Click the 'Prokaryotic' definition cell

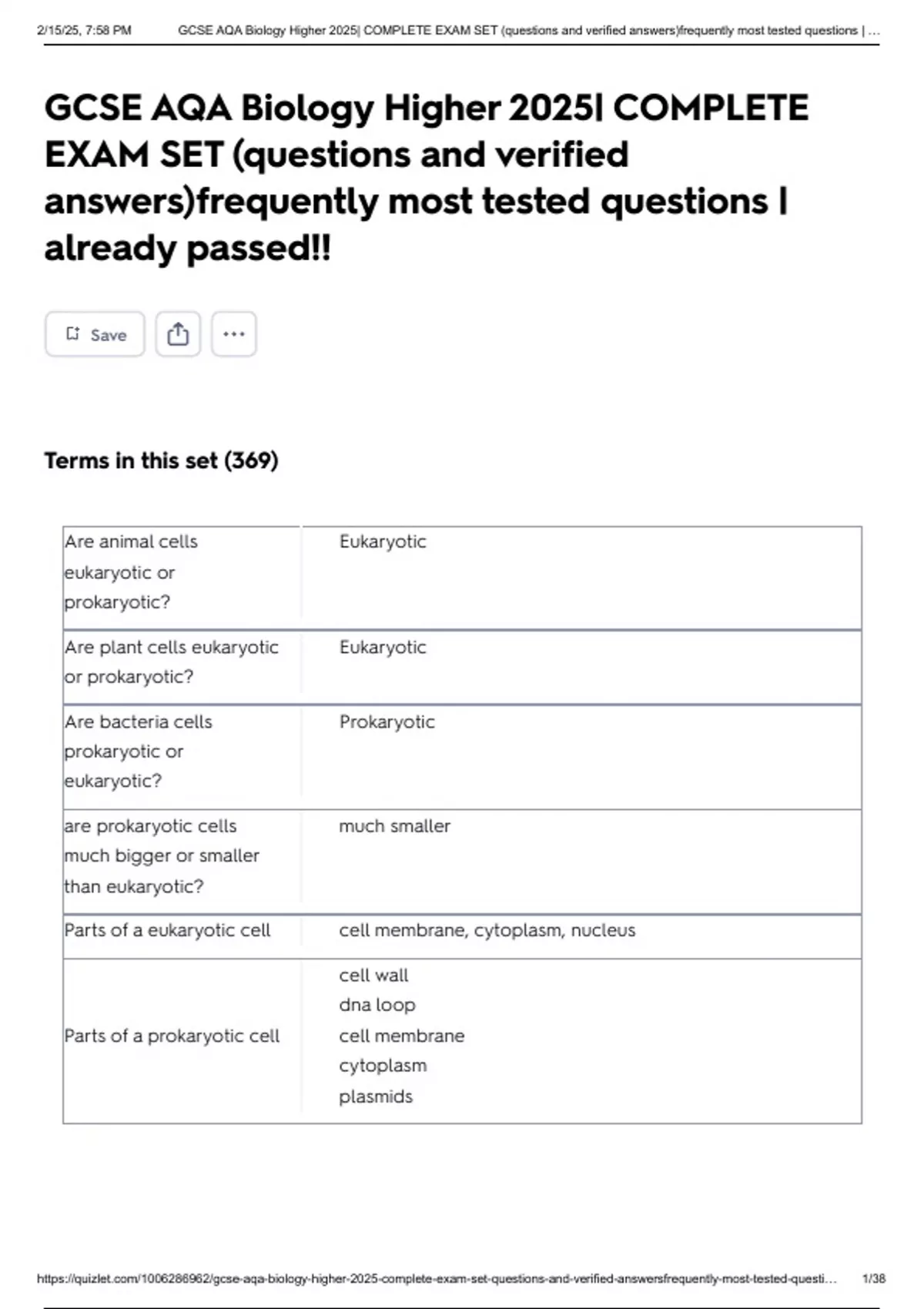click(x=387, y=722)
